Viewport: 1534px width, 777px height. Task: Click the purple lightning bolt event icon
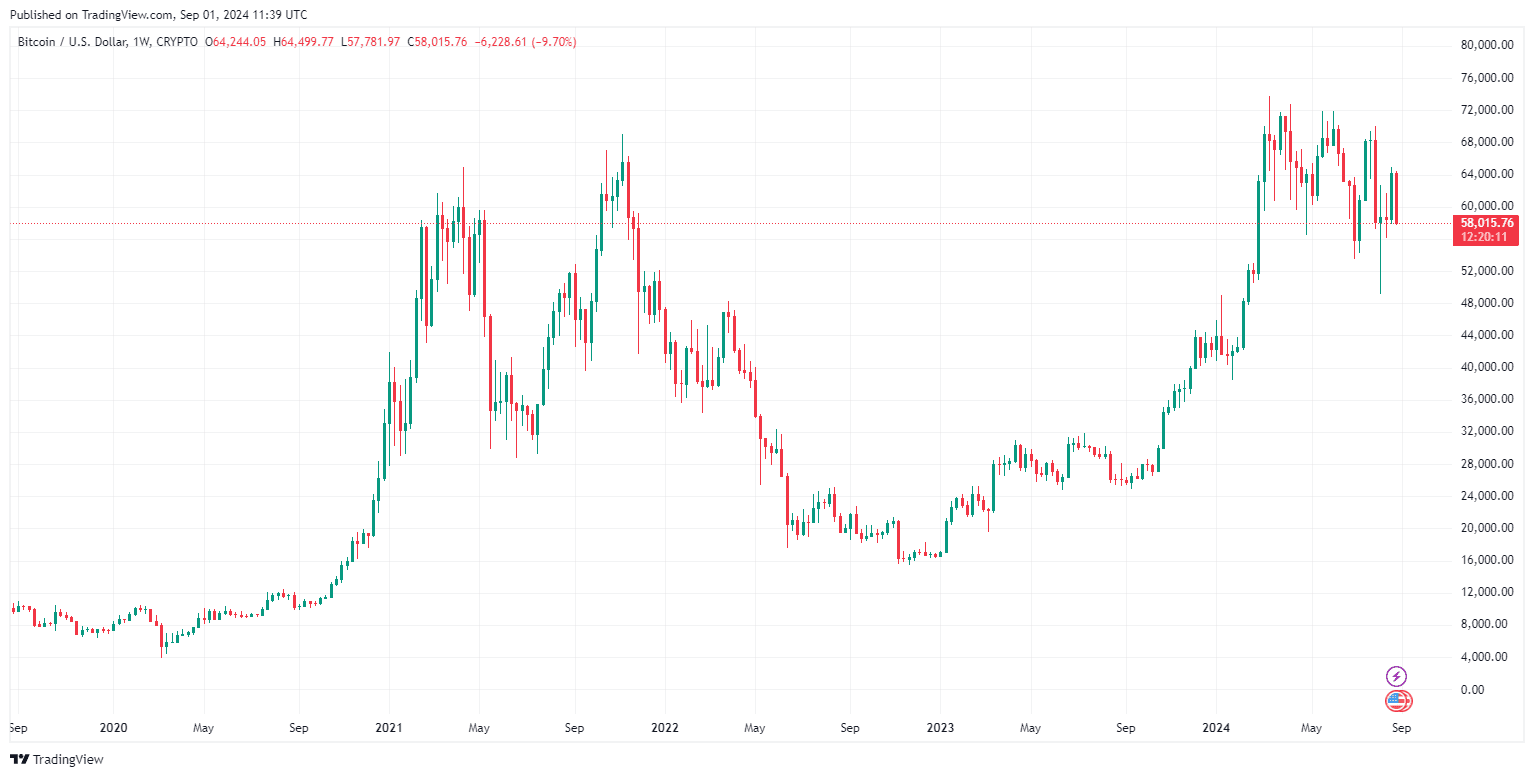1397,677
